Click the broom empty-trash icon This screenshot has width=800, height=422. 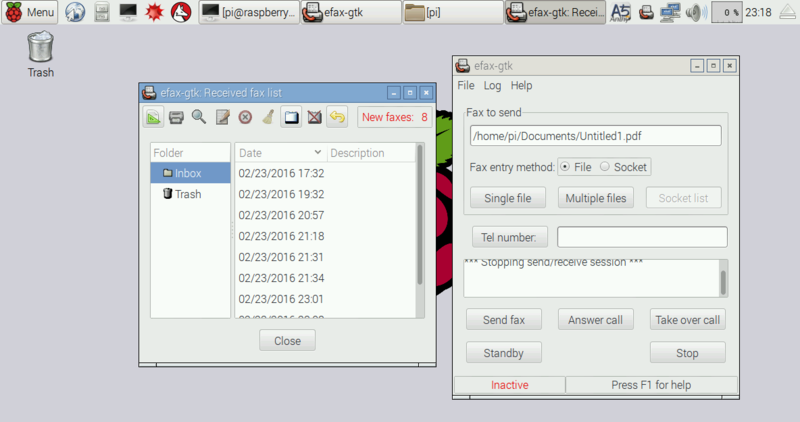tap(268, 117)
